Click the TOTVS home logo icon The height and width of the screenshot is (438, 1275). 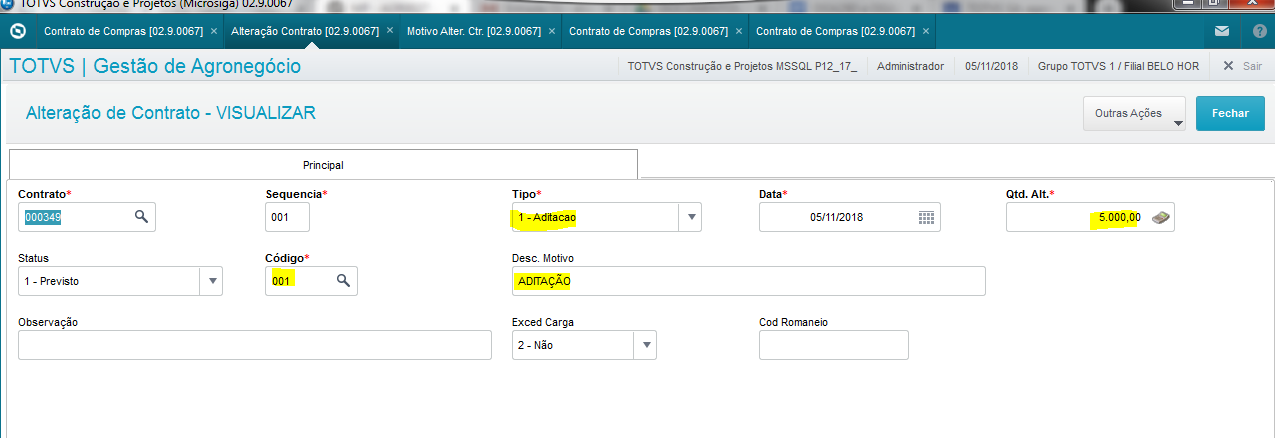(x=16, y=31)
